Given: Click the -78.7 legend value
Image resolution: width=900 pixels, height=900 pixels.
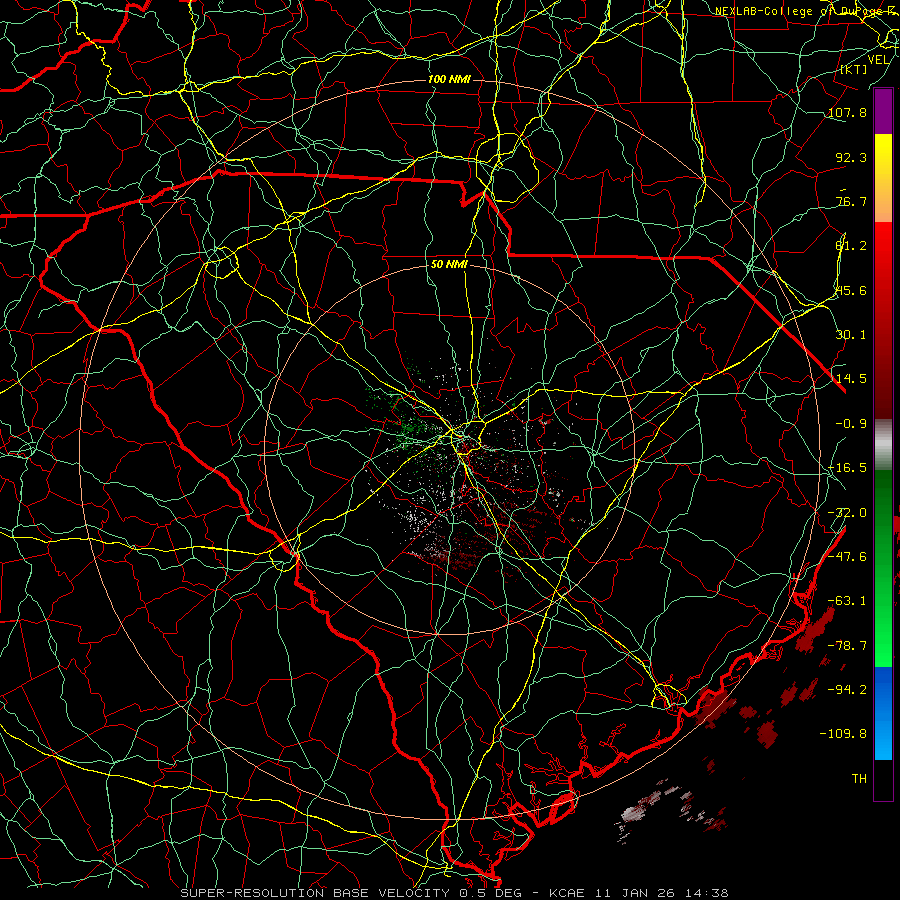Looking at the screenshot, I should (847, 646).
